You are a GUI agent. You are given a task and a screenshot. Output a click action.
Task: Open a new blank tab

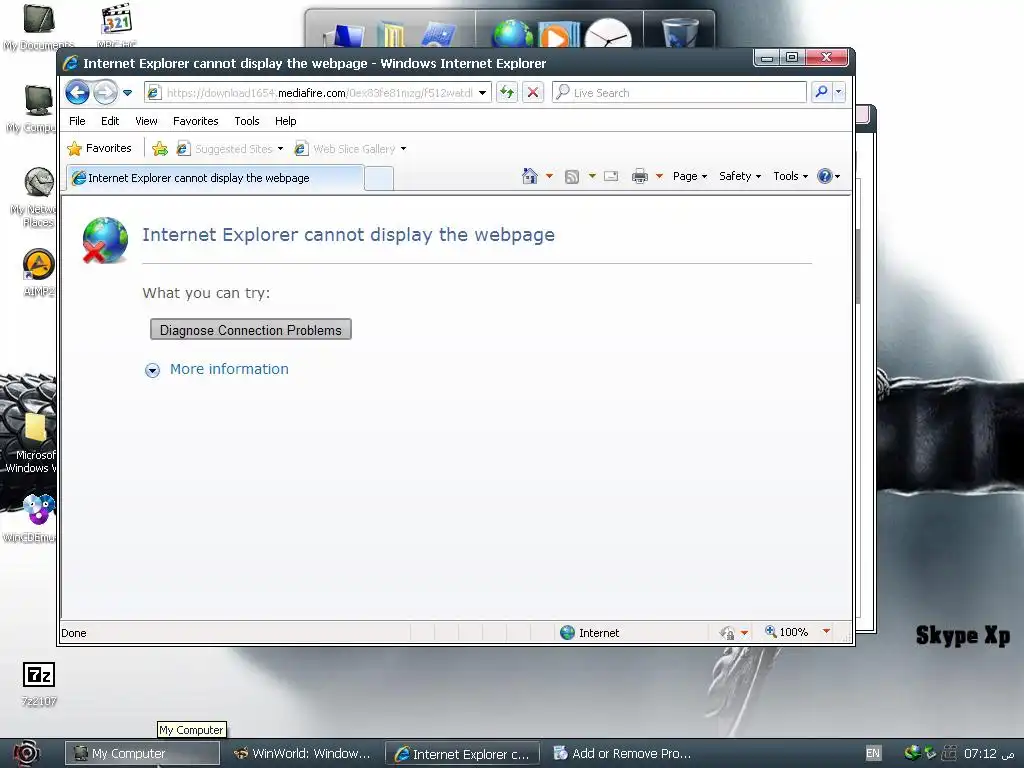[379, 178]
